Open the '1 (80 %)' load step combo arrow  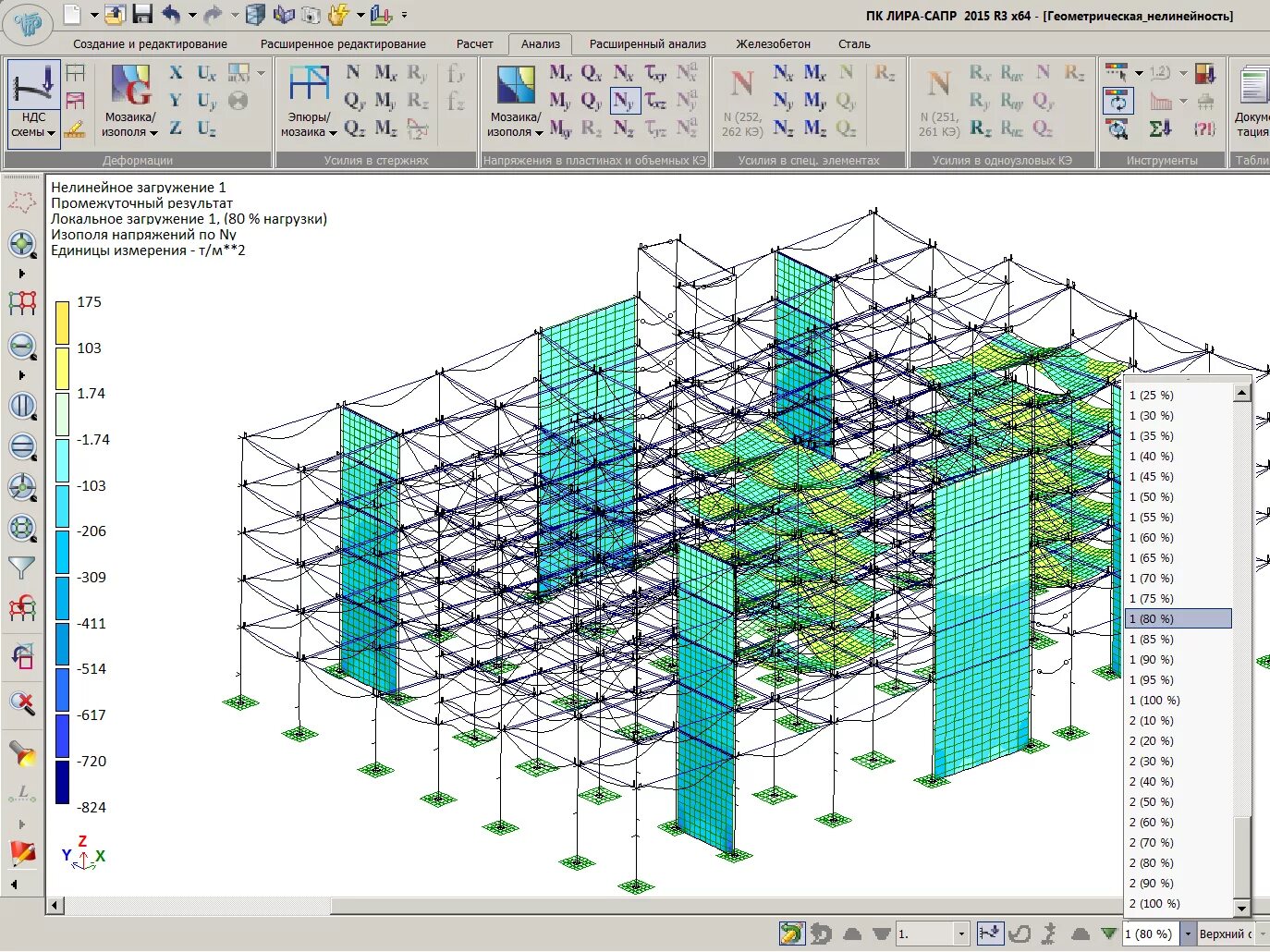click(x=1187, y=934)
